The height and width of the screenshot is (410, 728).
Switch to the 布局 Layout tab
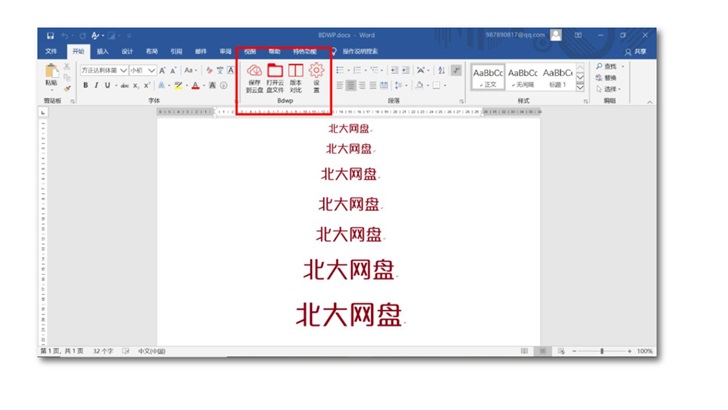tap(152, 52)
